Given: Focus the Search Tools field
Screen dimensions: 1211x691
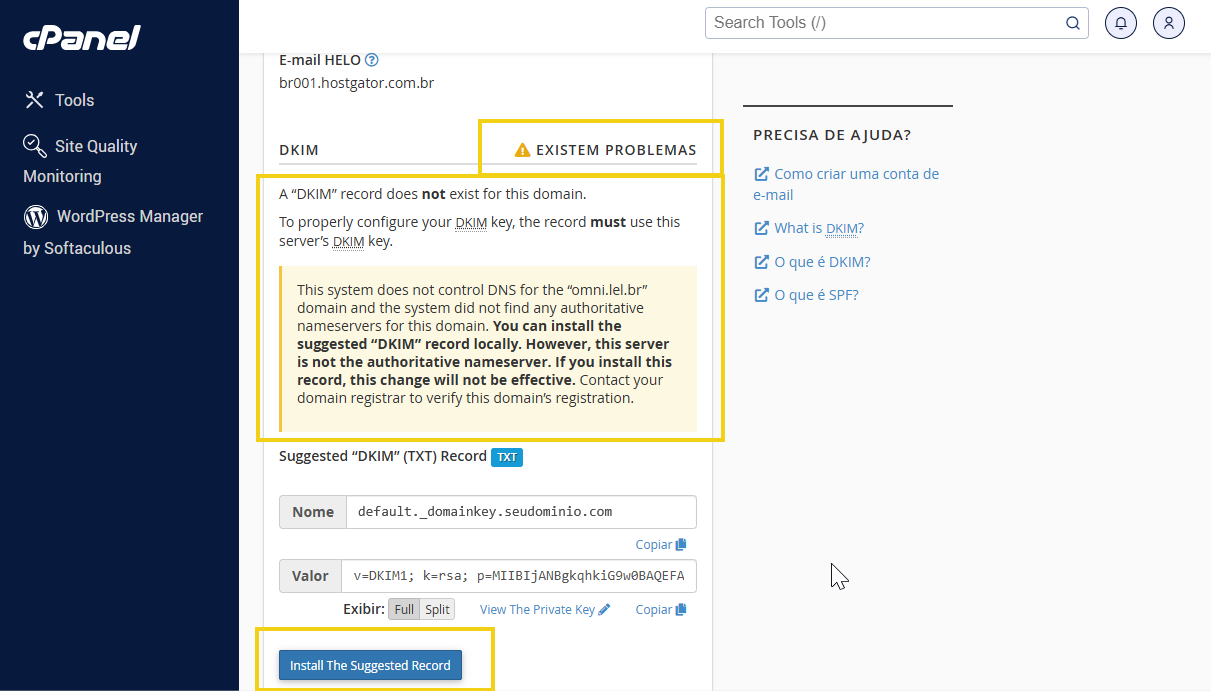Looking at the screenshot, I should 896,23.
